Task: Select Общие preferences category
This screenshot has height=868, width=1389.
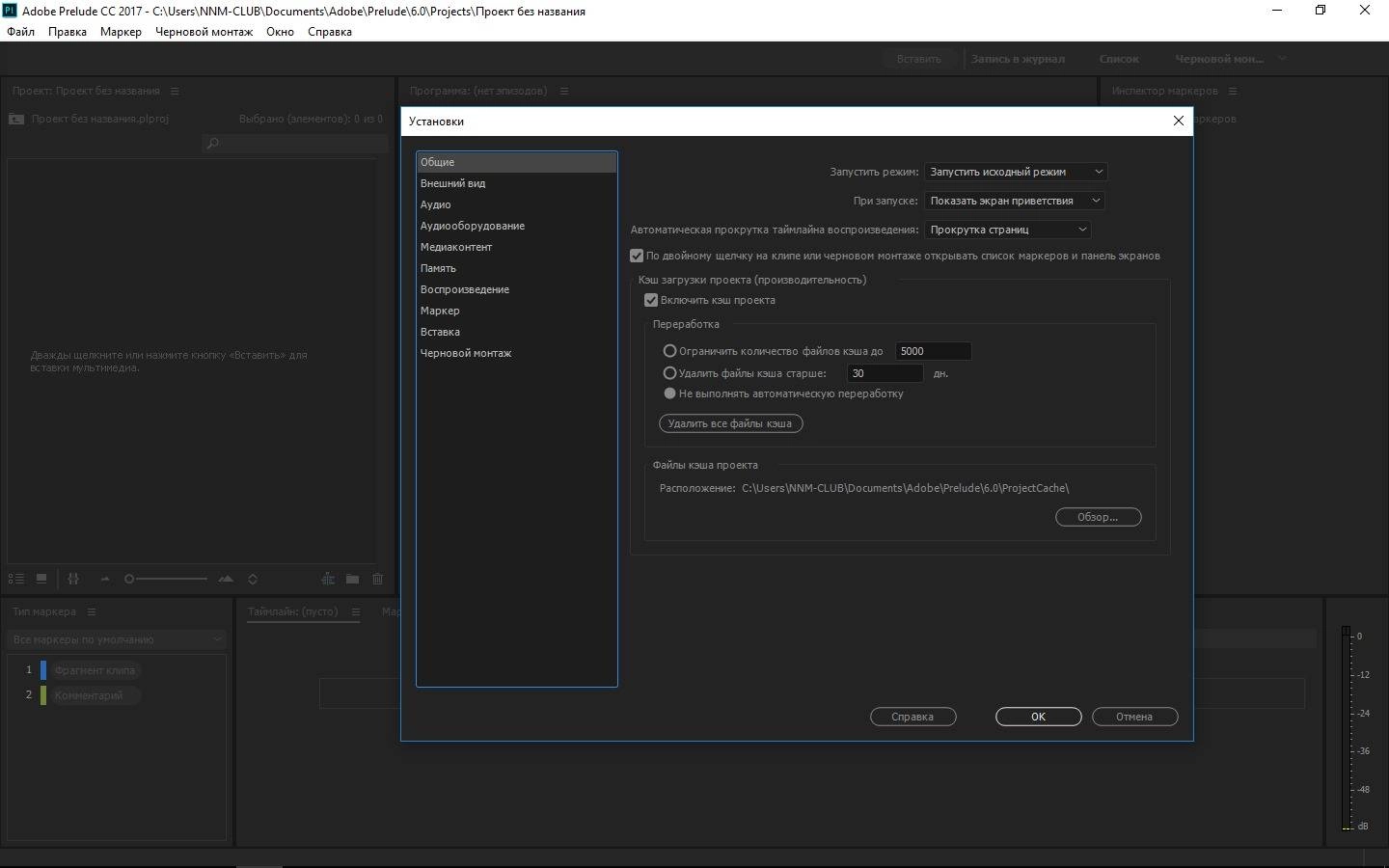Action: (517, 162)
